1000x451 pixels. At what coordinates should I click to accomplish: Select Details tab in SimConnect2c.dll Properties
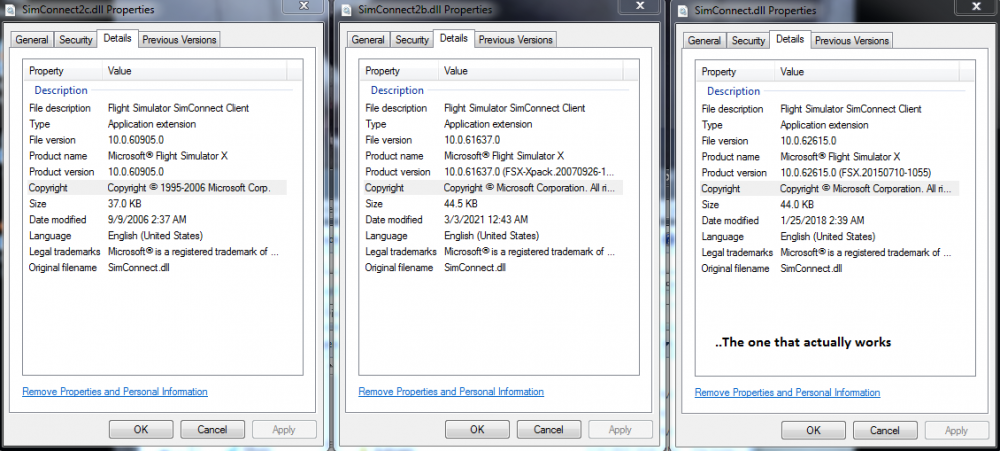click(x=117, y=39)
